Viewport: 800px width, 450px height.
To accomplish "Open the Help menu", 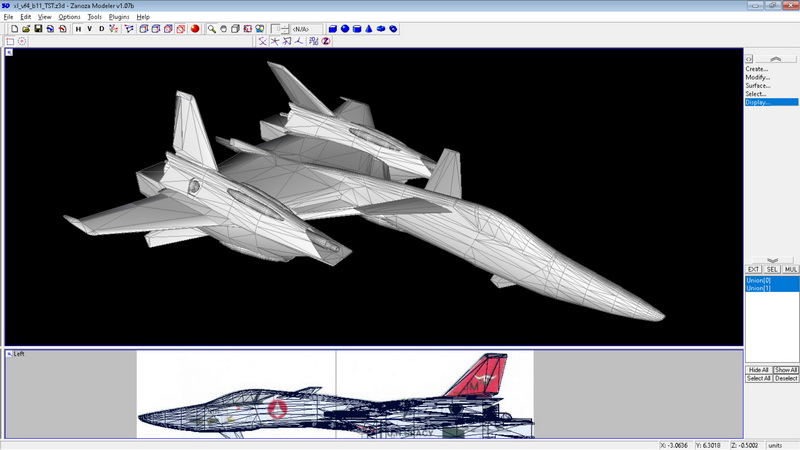I will coord(143,17).
